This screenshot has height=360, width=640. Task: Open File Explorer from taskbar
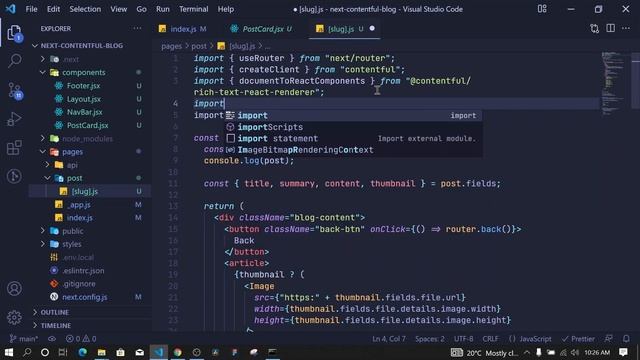click(101, 352)
